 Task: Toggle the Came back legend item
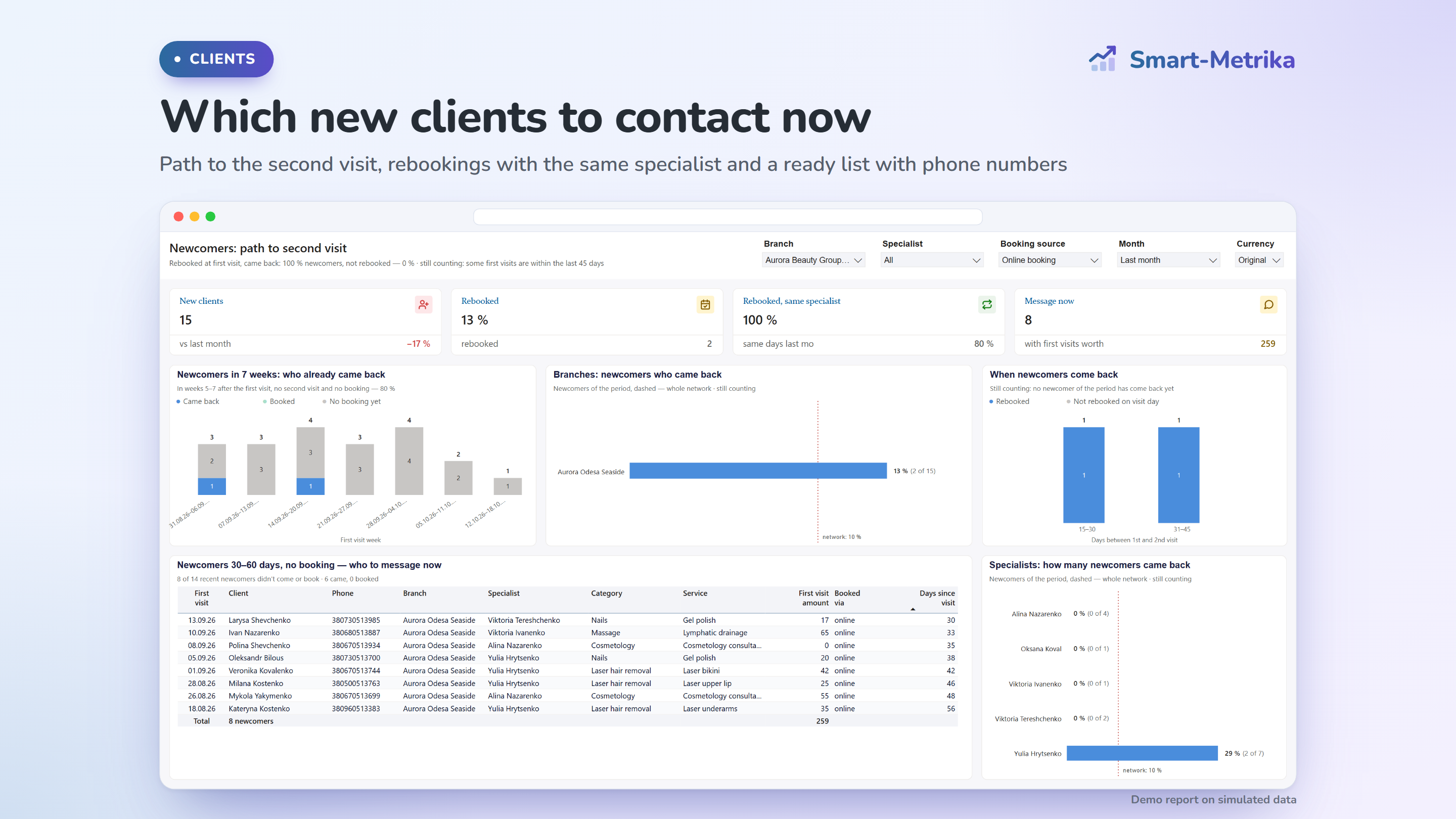(198, 401)
